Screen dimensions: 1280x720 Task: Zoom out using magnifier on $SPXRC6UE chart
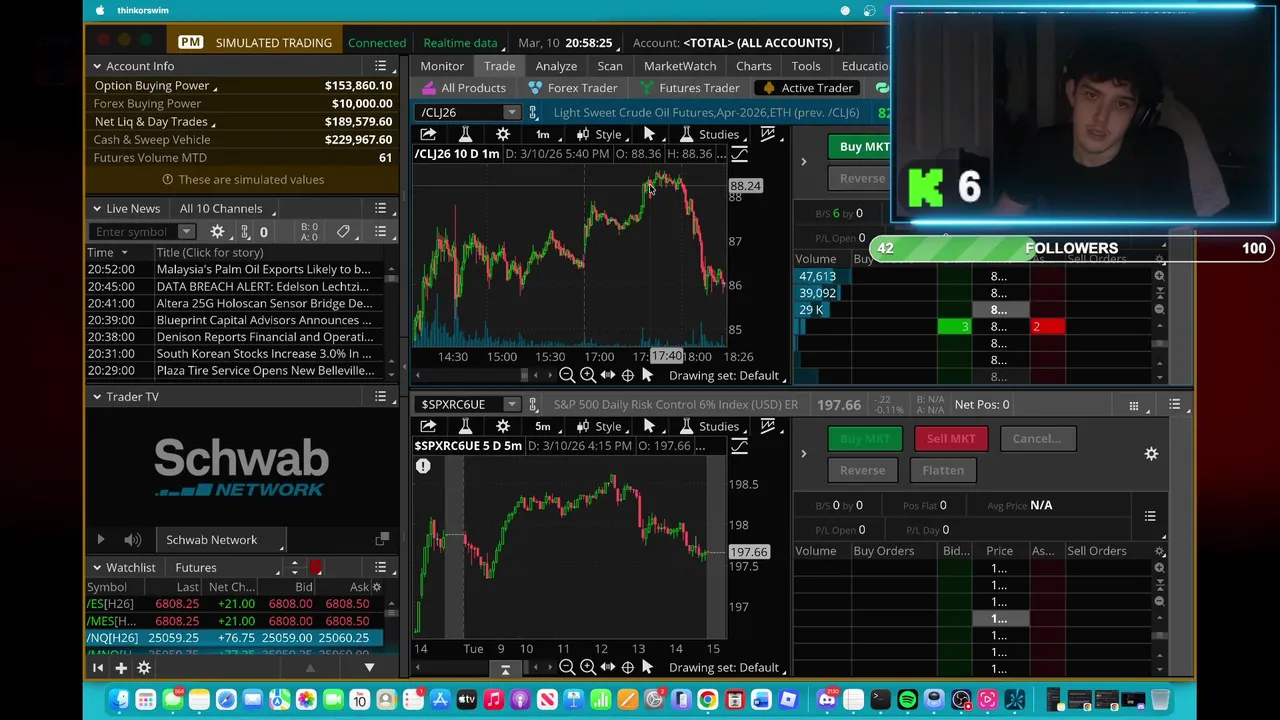click(x=567, y=667)
